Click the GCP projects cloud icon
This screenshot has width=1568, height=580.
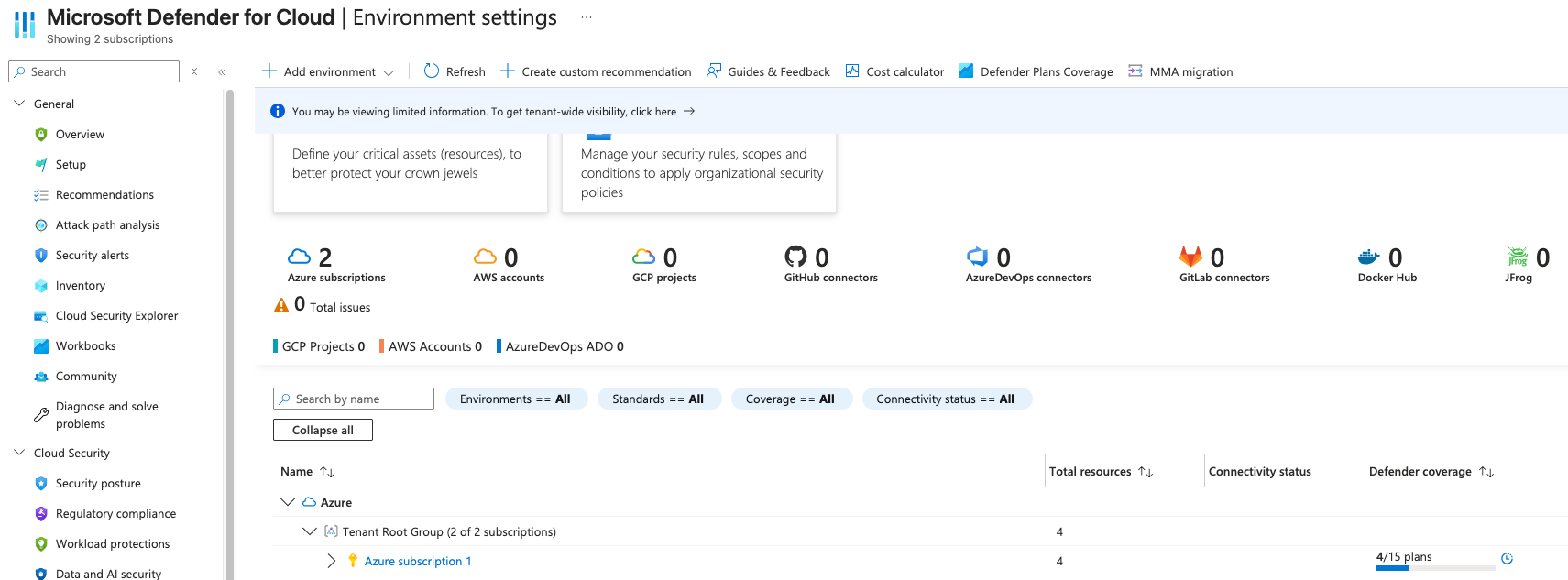(644, 257)
